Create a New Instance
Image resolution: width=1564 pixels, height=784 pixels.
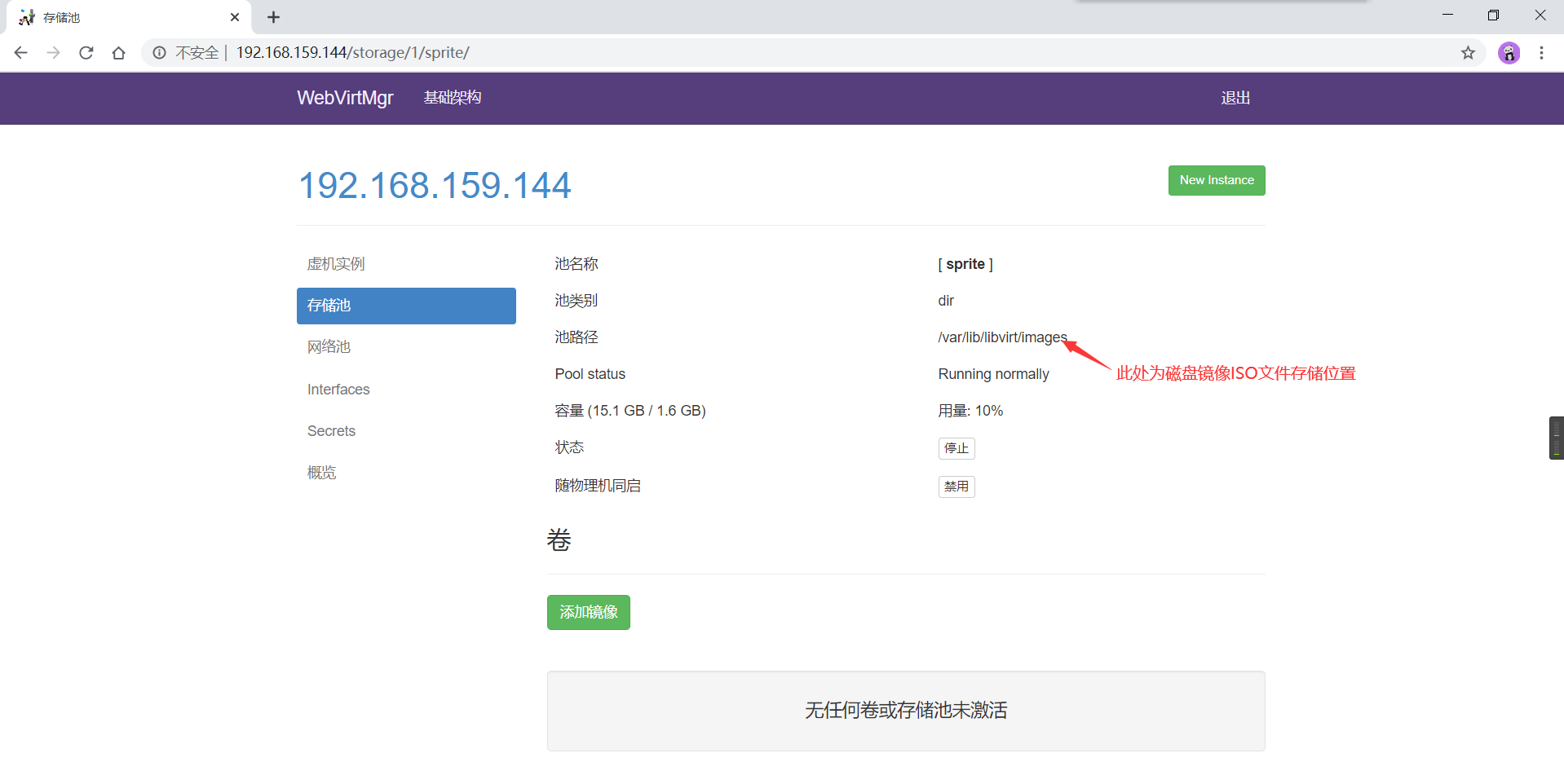pyautogui.click(x=1217, y=180)
